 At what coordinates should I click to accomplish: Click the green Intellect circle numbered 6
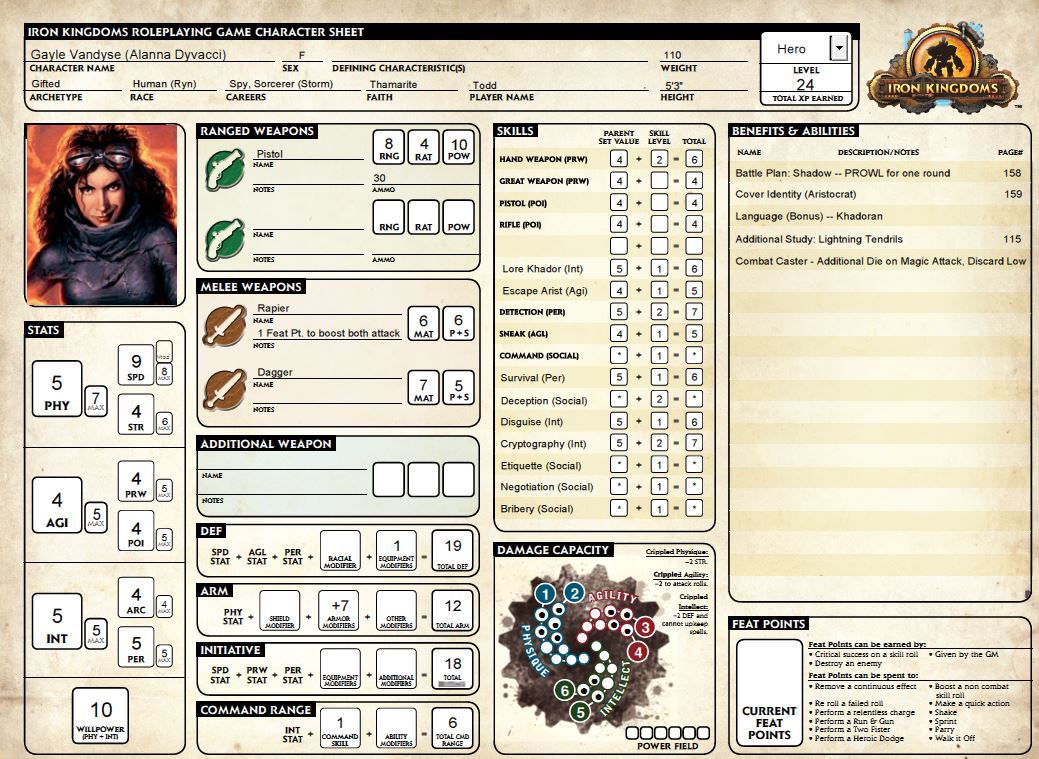[x=565, y=691]
